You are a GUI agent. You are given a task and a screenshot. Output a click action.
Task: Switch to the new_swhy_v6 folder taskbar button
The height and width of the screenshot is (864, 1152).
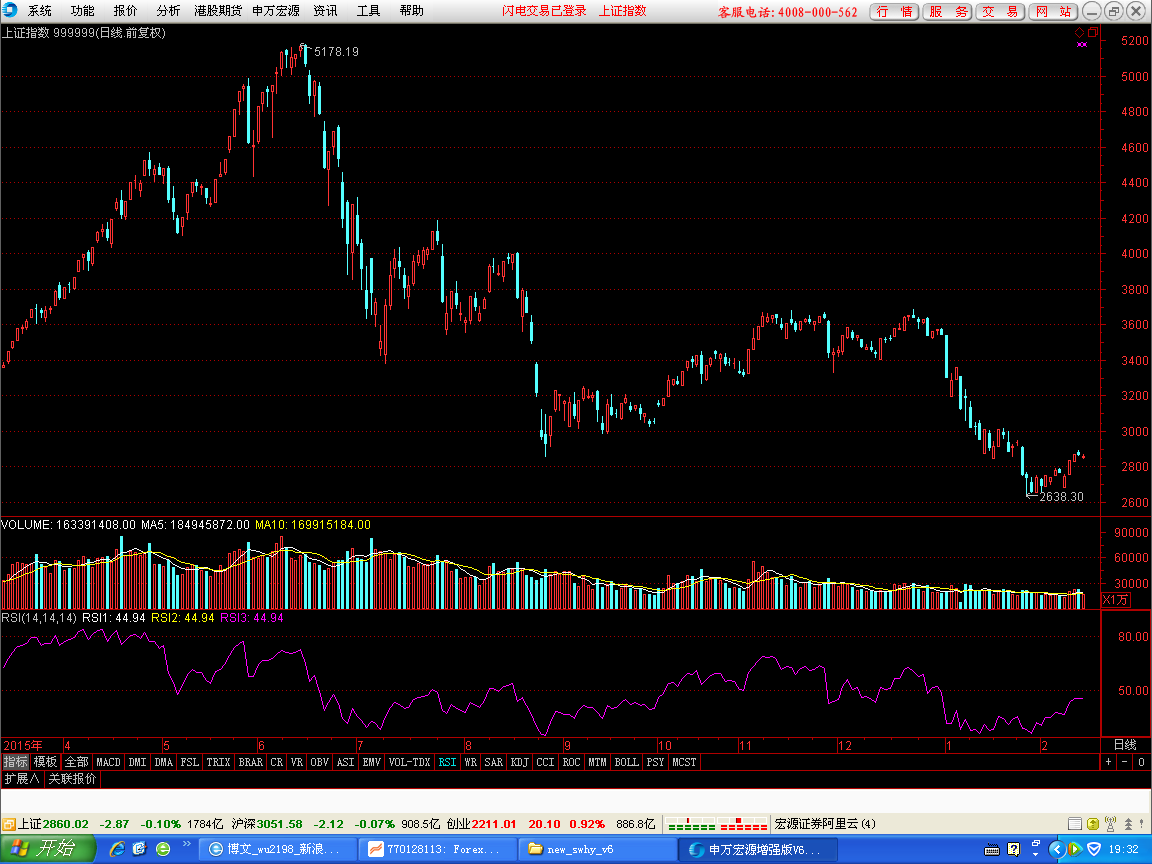(596, 849)
